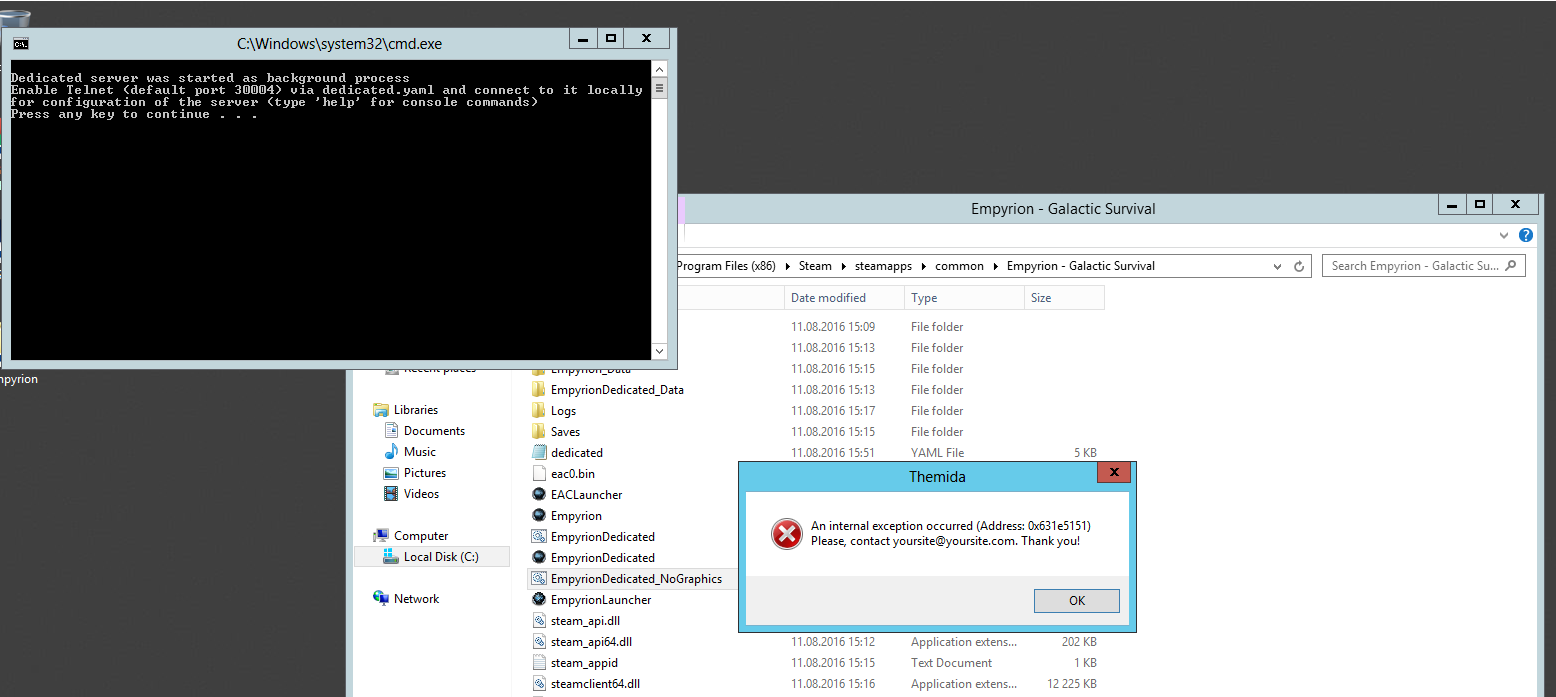Click the Documents library icon

[392, 431]
